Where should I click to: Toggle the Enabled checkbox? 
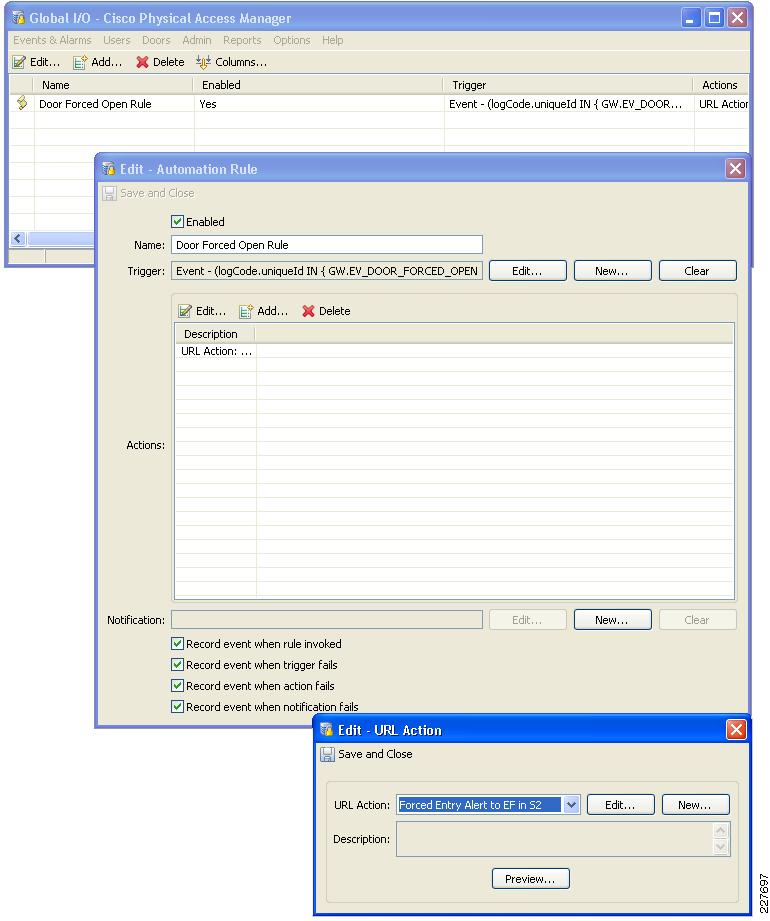177,221
